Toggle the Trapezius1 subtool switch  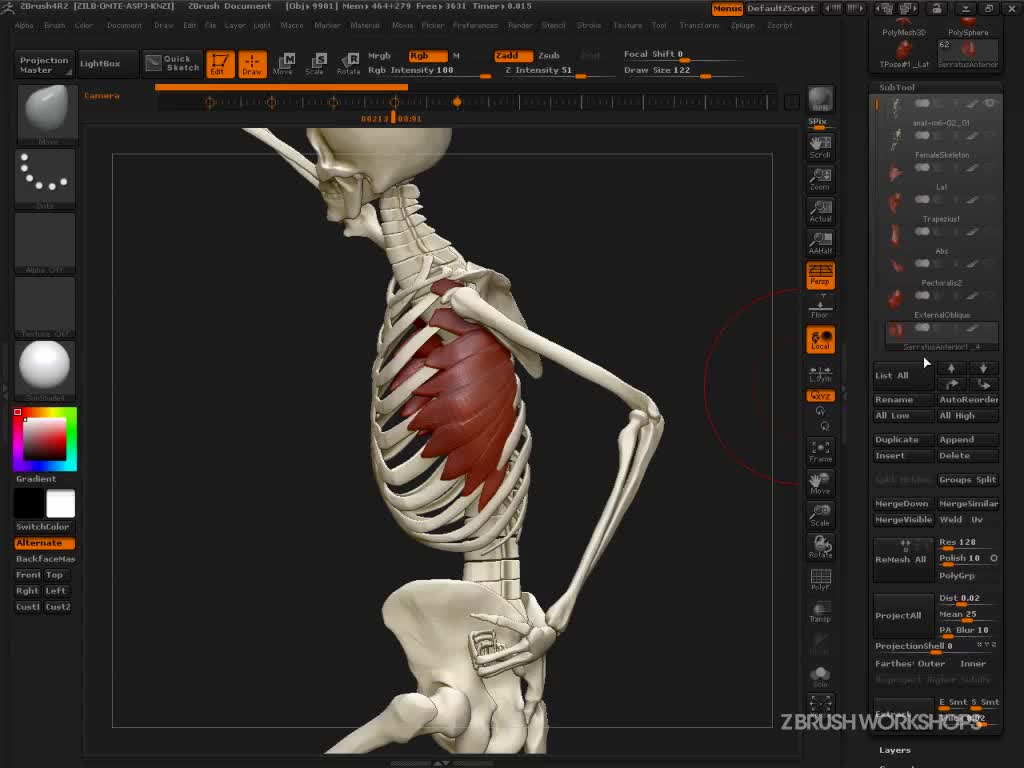(922, 200)
